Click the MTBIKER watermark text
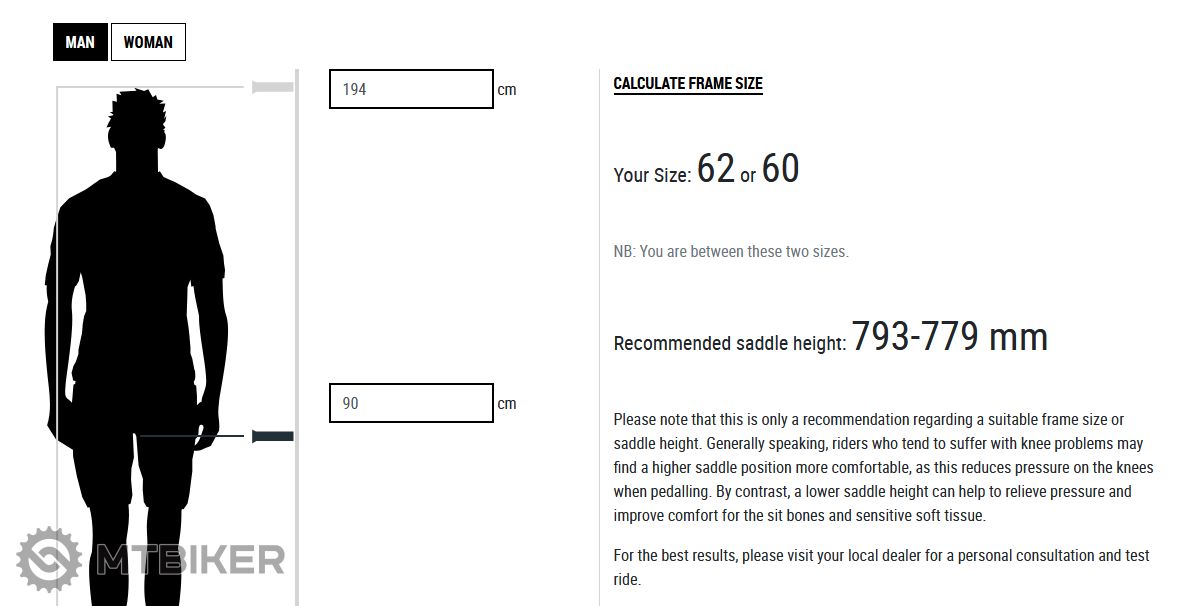This screenshot has width=1181, height=606. tap(190, 560)
